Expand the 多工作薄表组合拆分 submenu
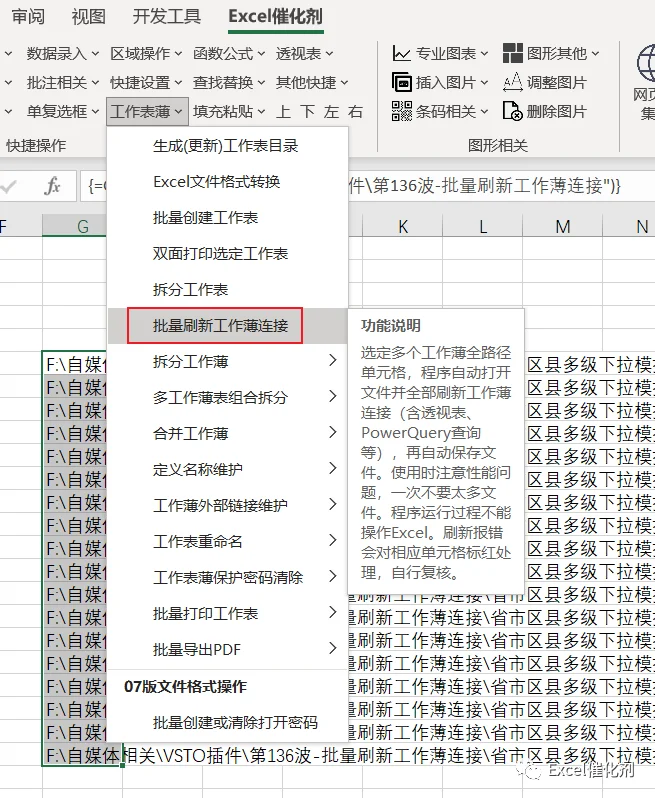Viewport: 655px width, 798px height. (x=227, y=397)
